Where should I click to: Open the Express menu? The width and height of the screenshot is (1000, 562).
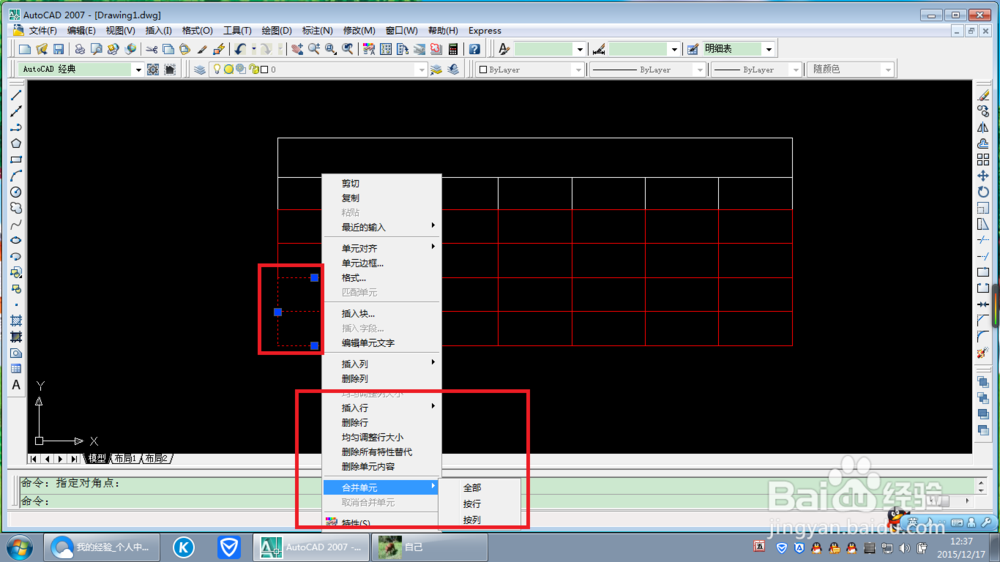(x=485, y=31)
